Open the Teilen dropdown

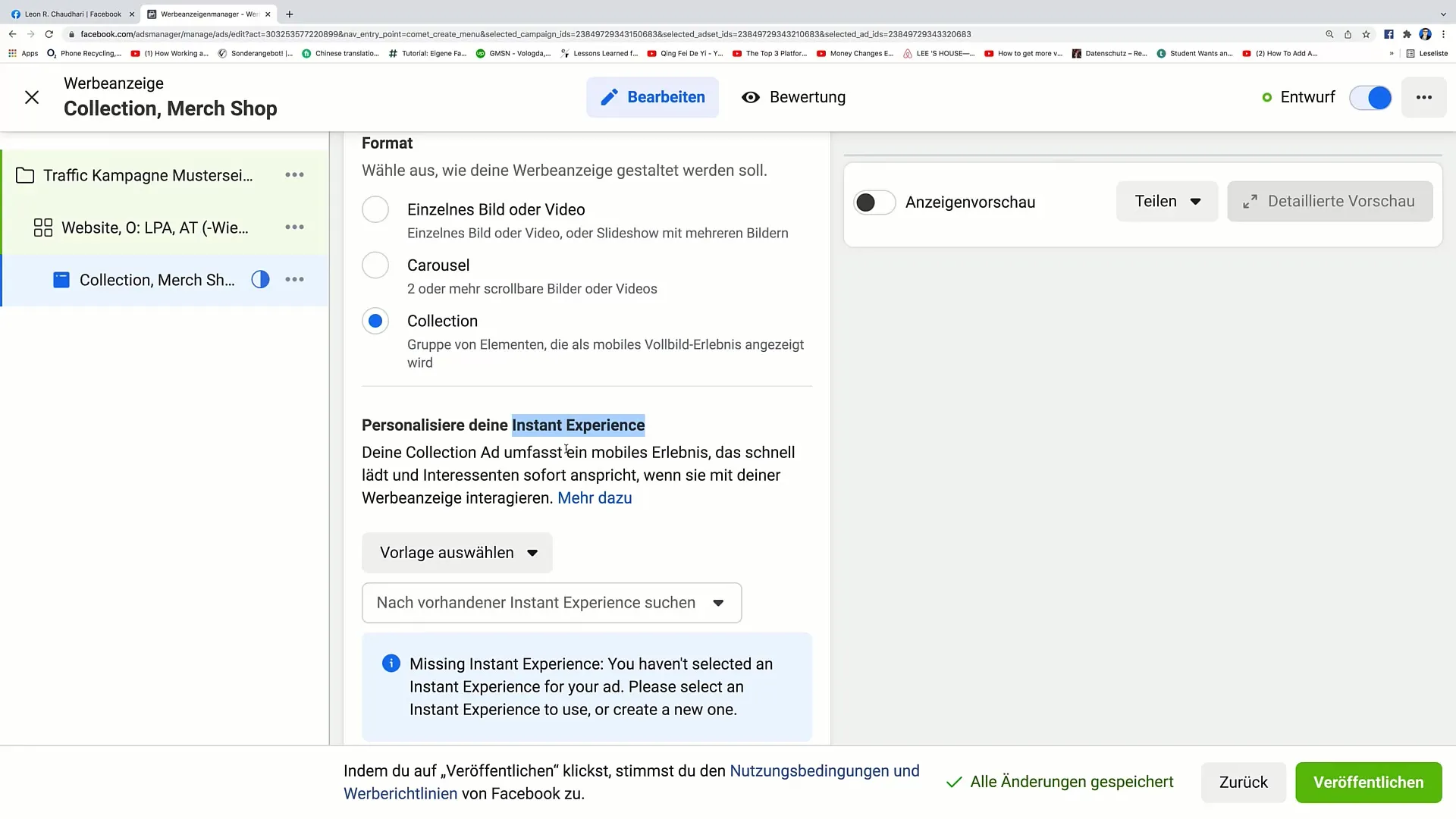[1167, 202]
